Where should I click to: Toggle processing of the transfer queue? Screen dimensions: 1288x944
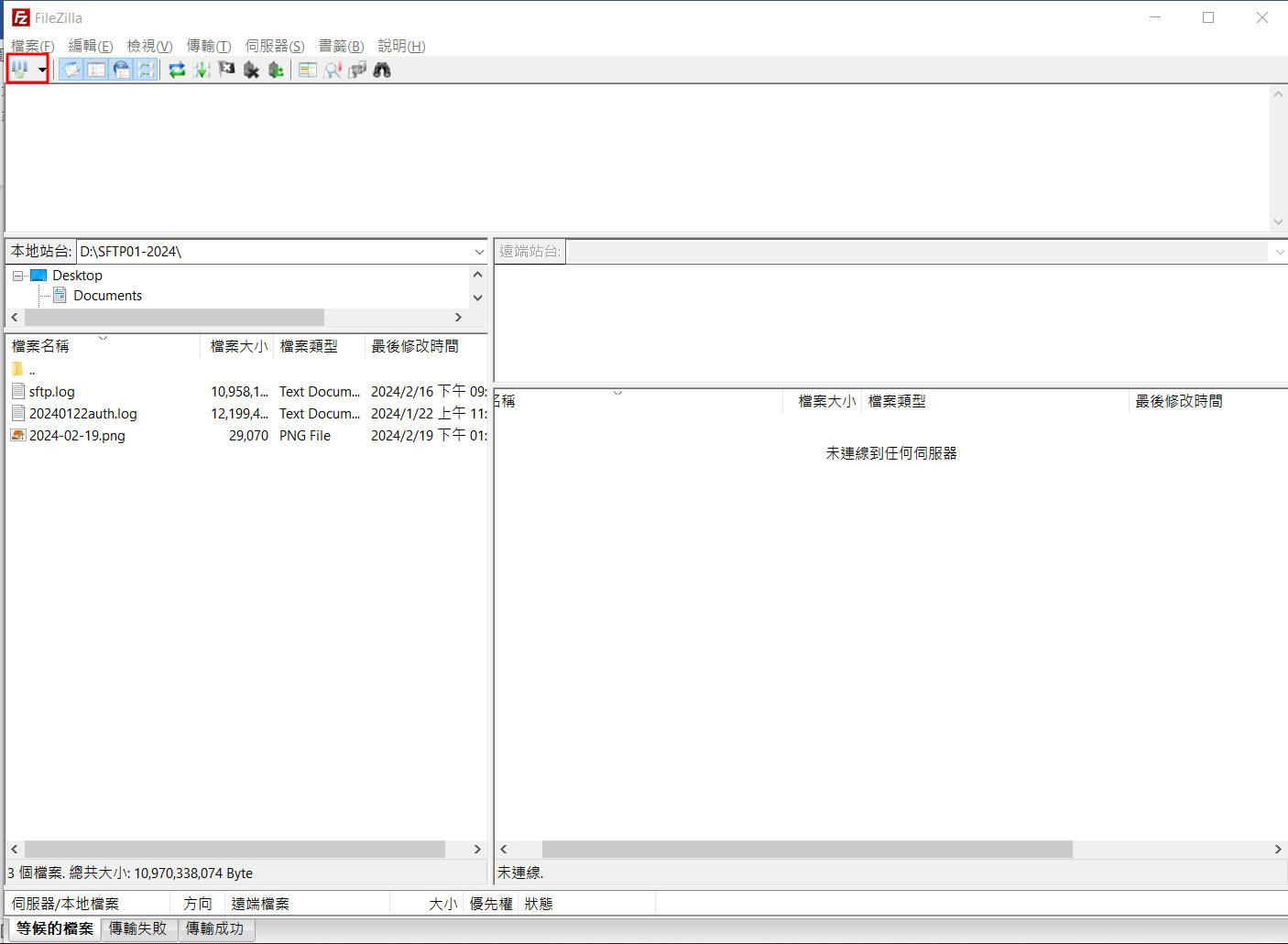point(202,70)
